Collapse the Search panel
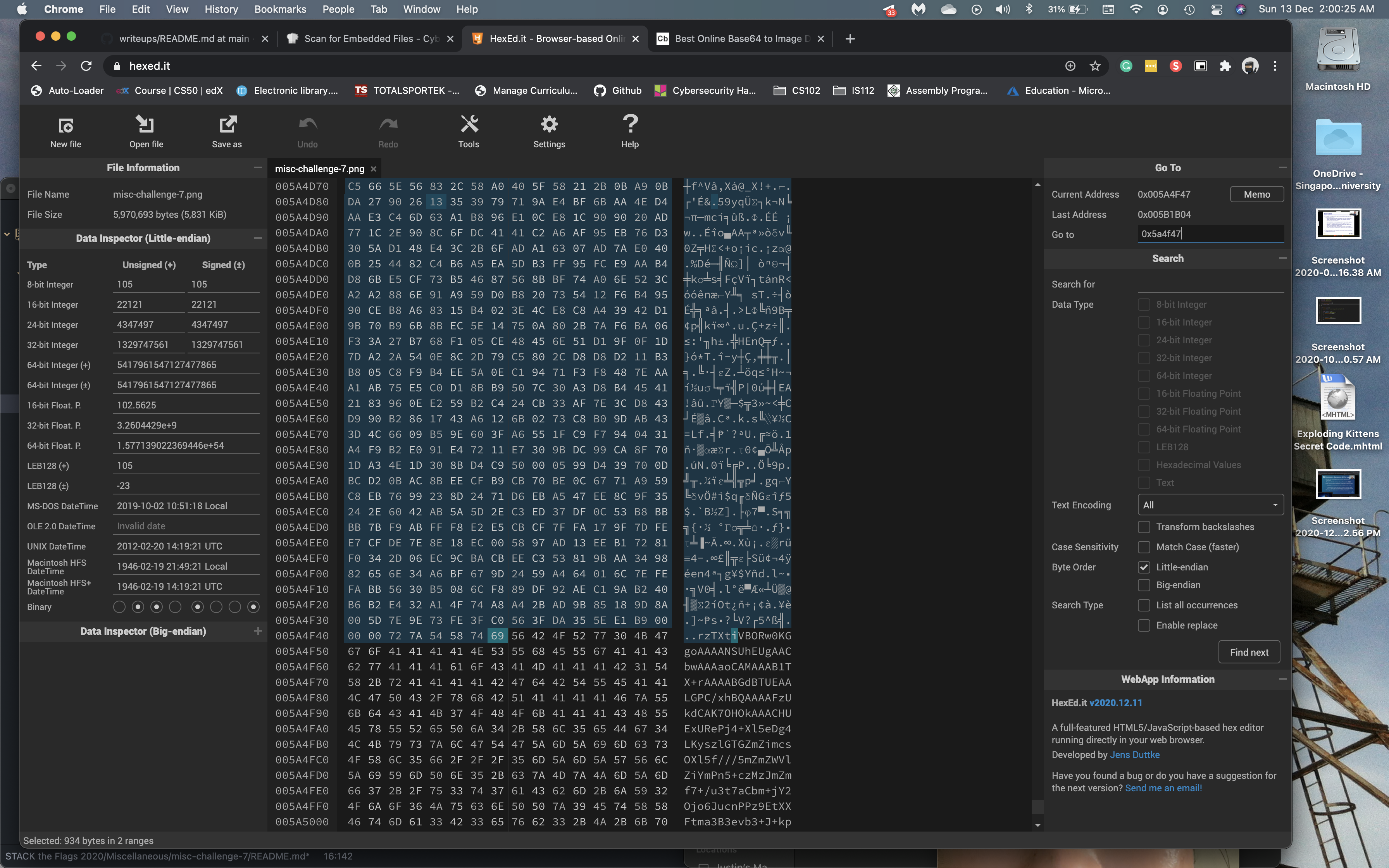This screenshot has height=868, width=1389. [1282, 258]
